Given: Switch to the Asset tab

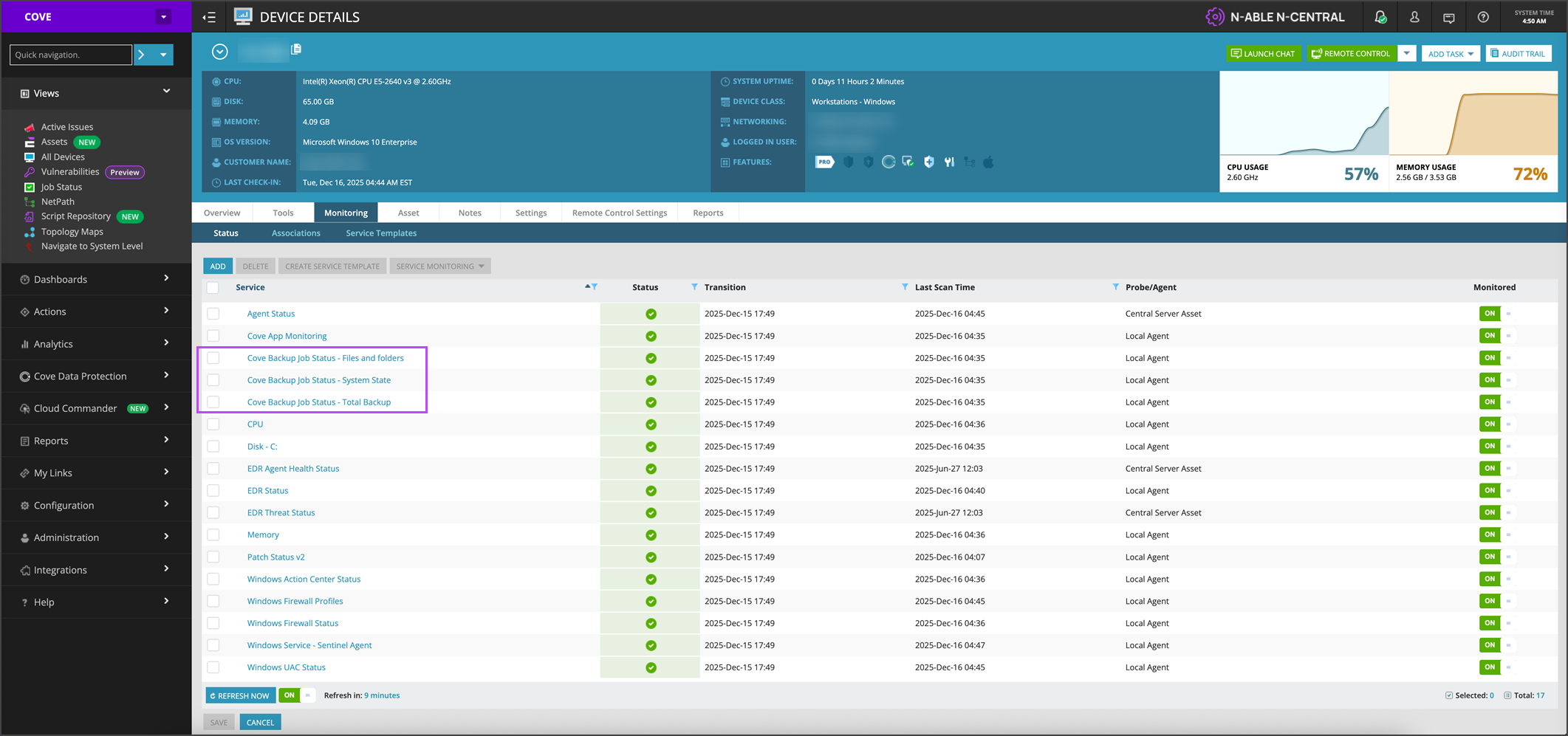Looking at the screenshot, I should (x=408, y=213).
